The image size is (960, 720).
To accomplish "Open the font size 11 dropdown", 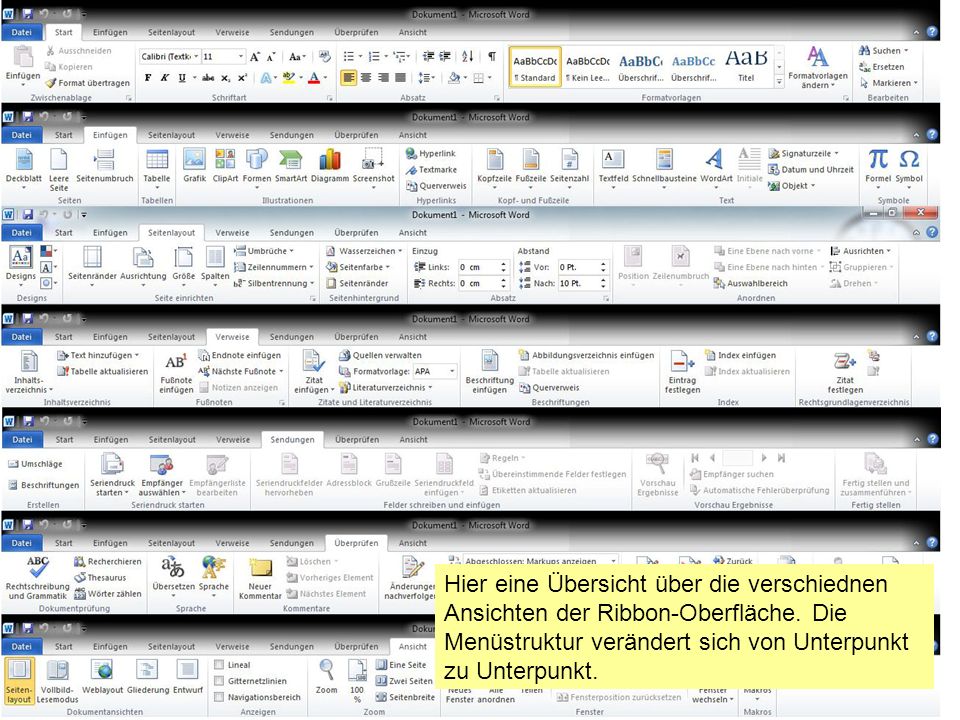I will point(241,56).
